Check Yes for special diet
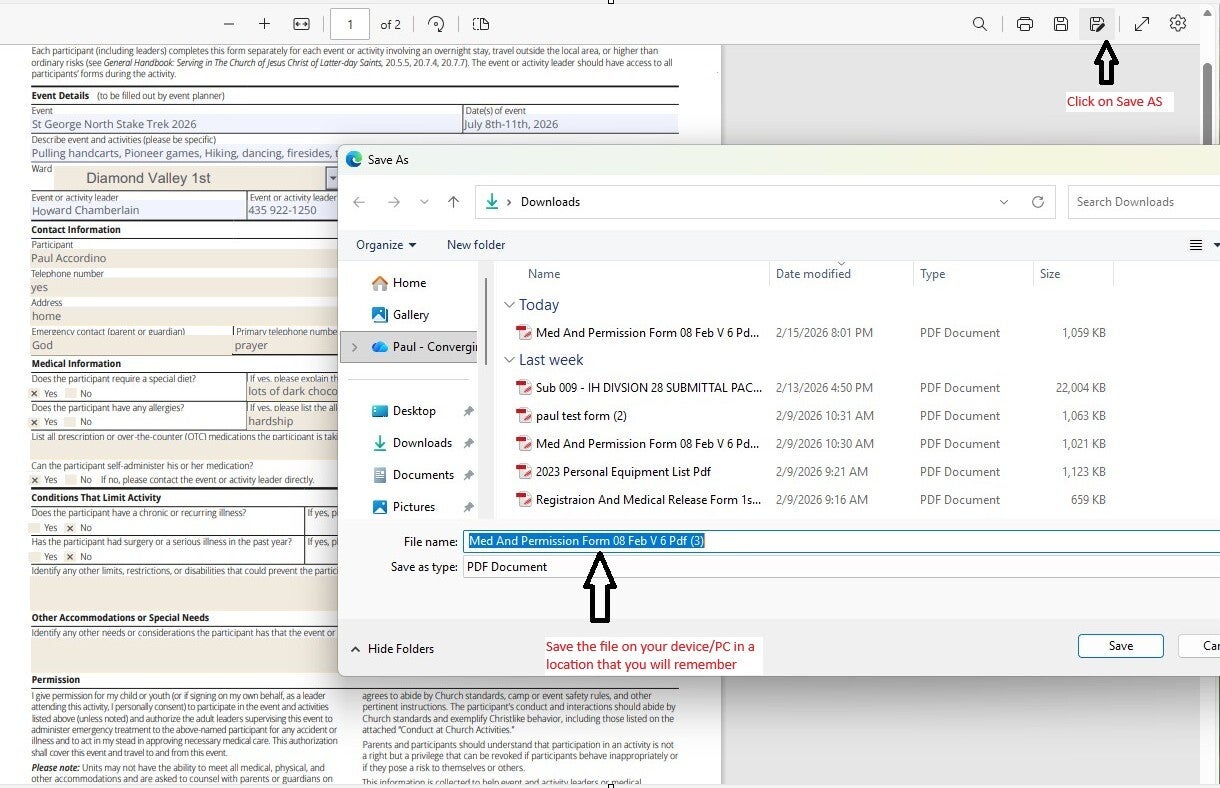1220x788 pixels. (x=35, y=394)
